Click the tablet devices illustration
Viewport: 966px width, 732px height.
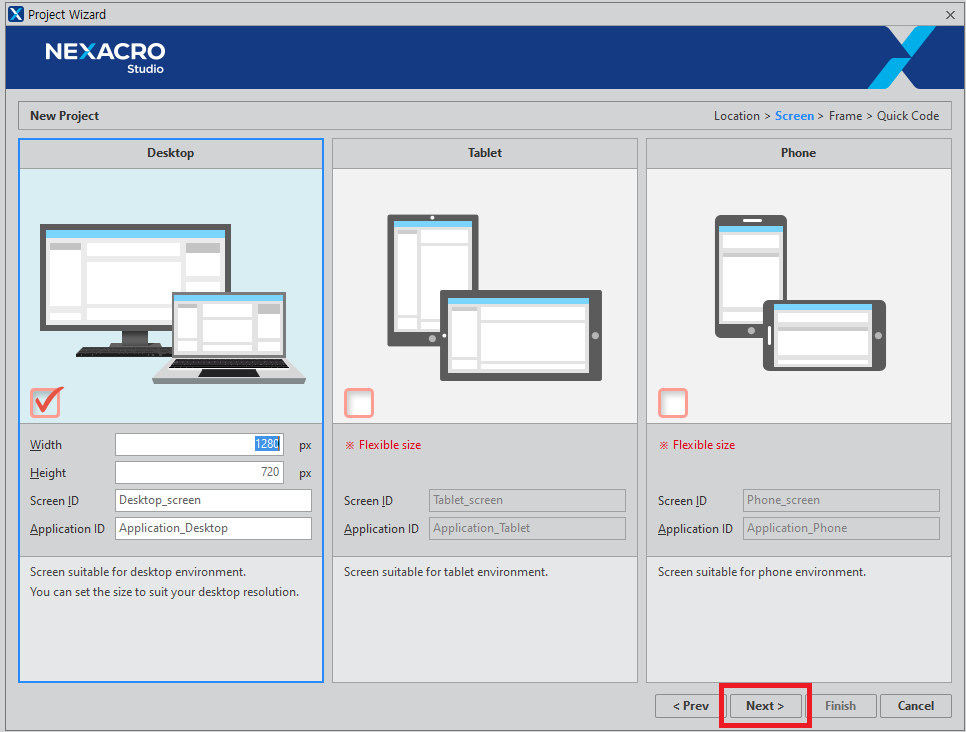coord(494,297)
